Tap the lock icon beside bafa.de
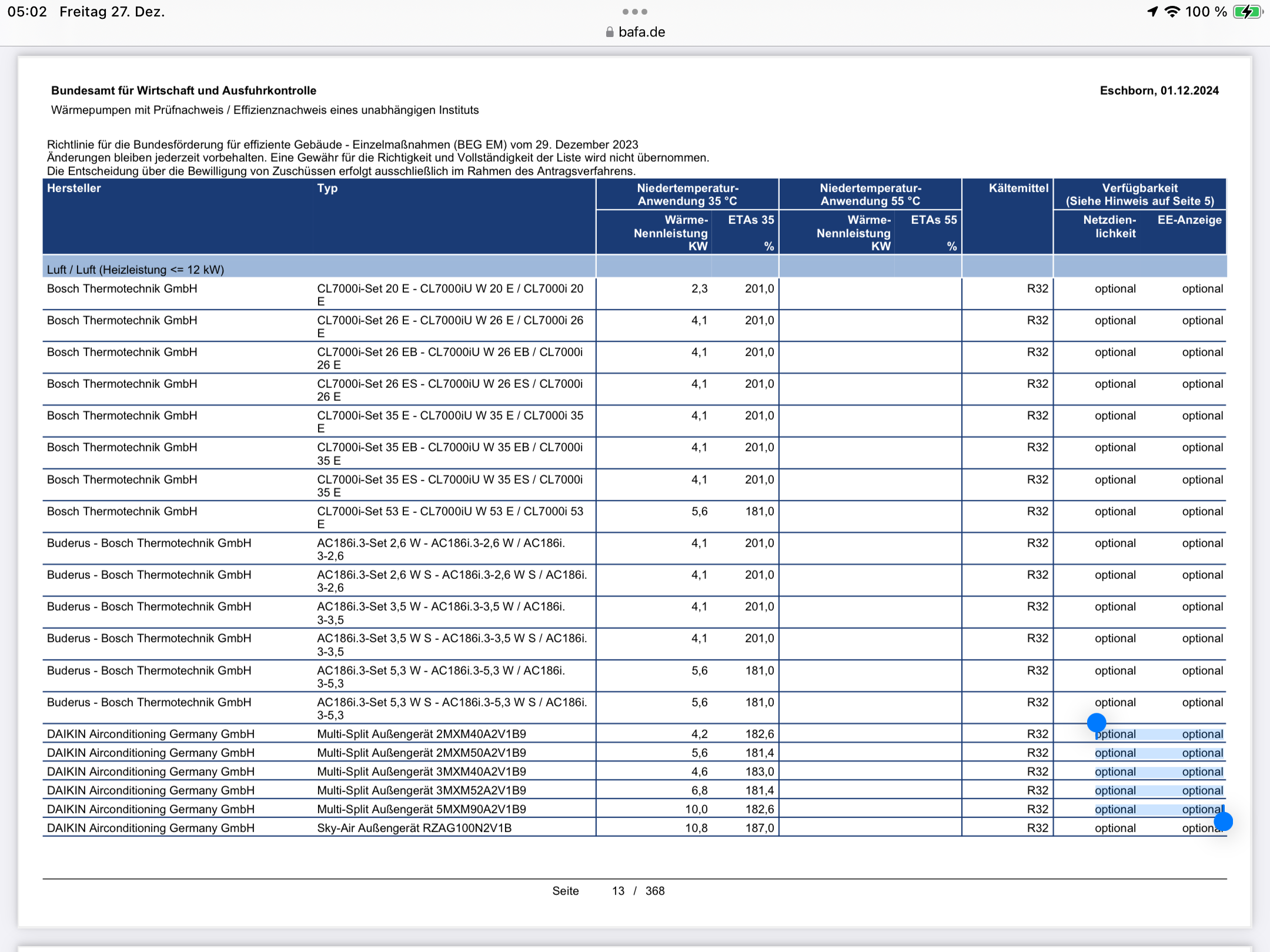Image resolution: width=1270 pixels, height=952 pixels. 610,32
